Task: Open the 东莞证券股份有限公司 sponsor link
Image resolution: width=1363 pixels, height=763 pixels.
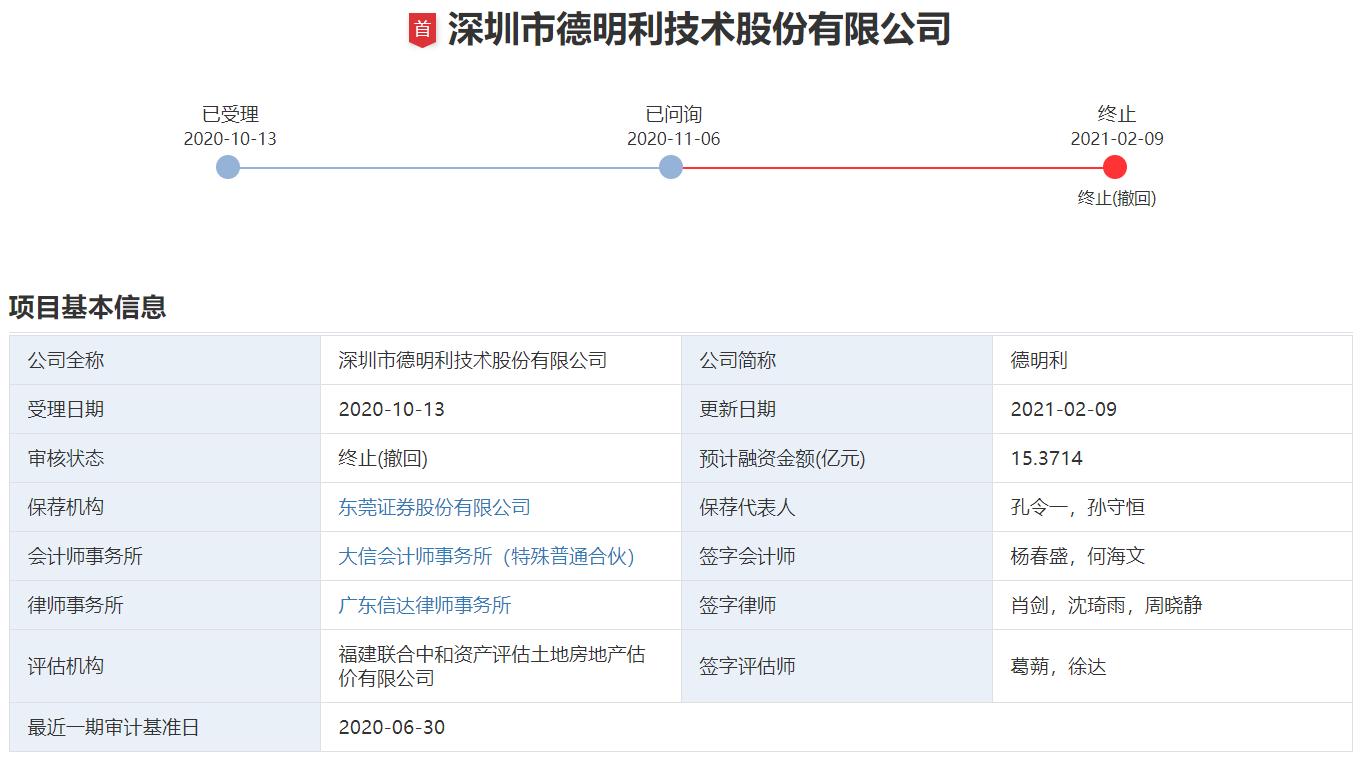Action: (434, 507)
